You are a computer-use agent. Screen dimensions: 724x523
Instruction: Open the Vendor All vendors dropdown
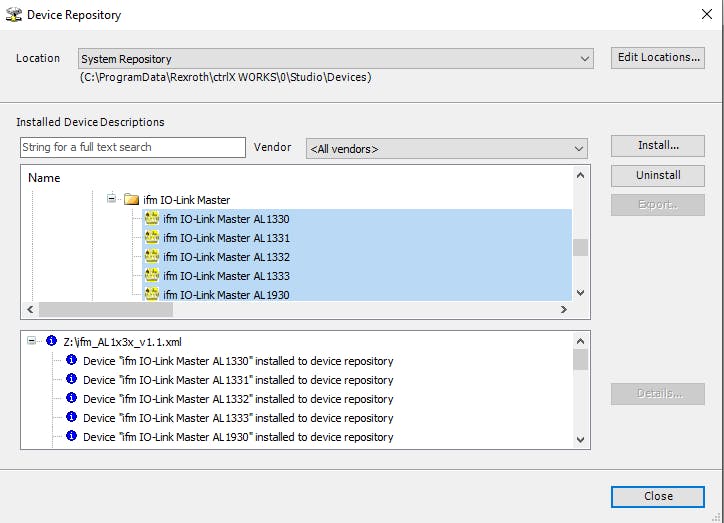[x=446, y=149]
